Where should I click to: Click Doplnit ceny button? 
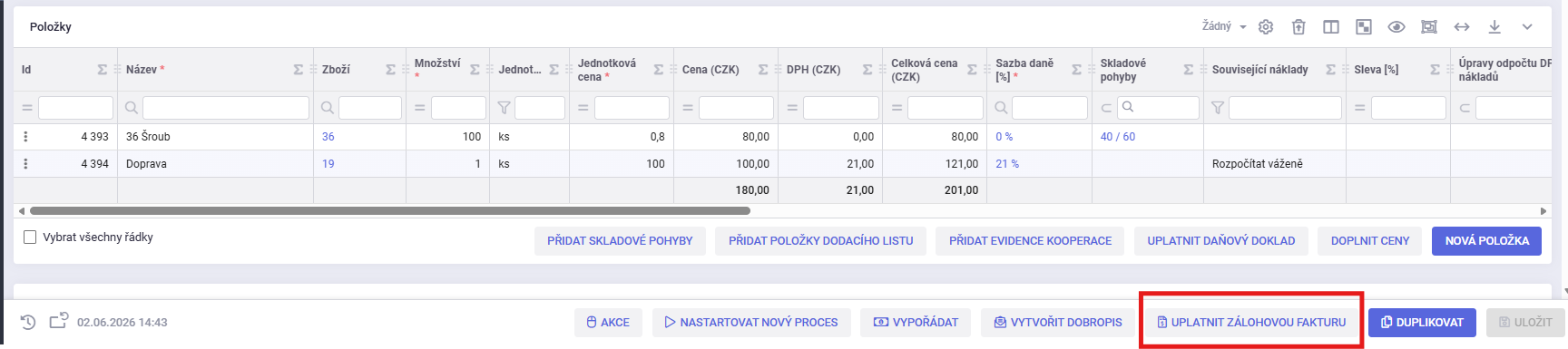1370,241
